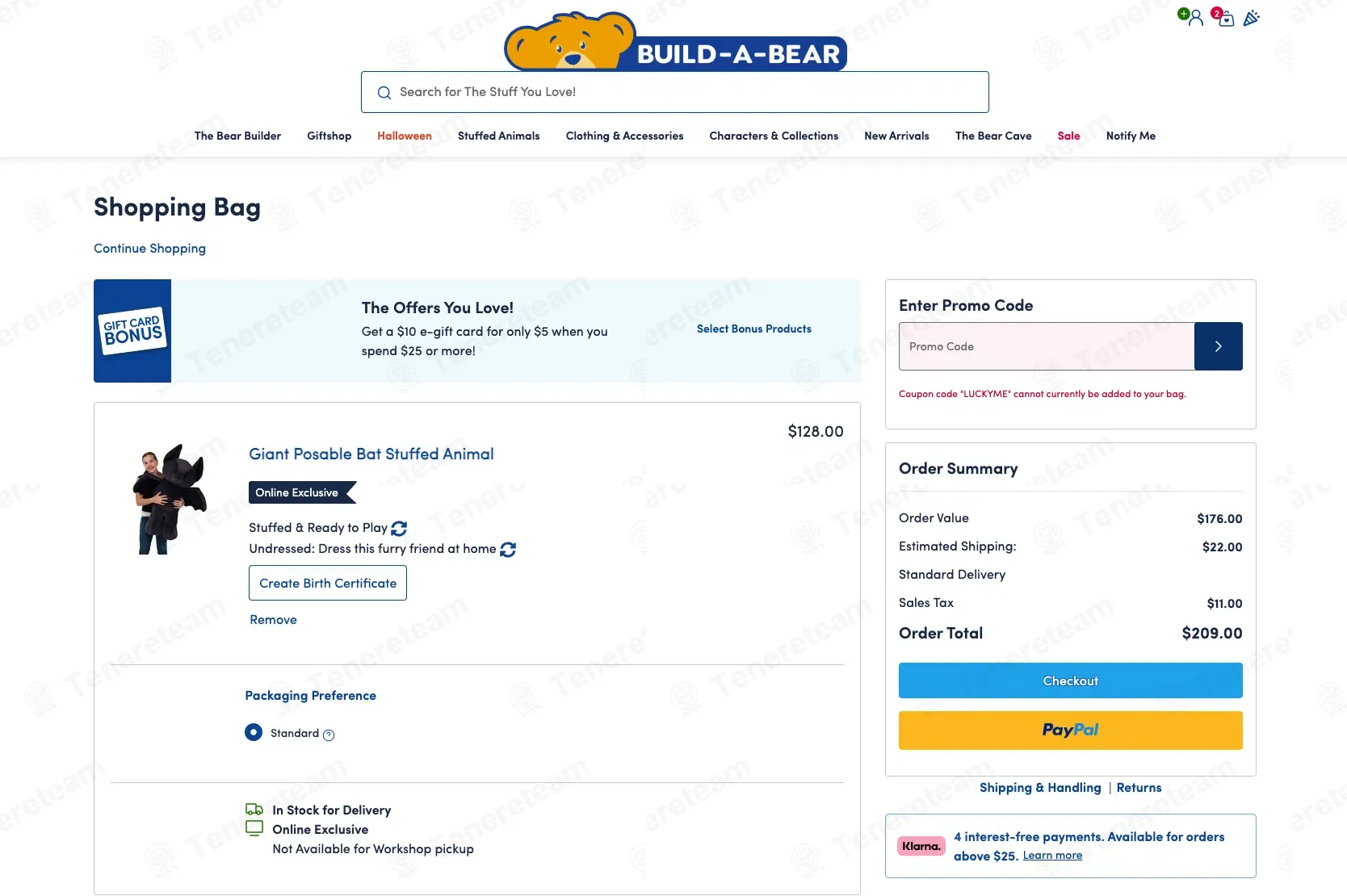Open Clothing & Accessories menu

pos(624,136)
